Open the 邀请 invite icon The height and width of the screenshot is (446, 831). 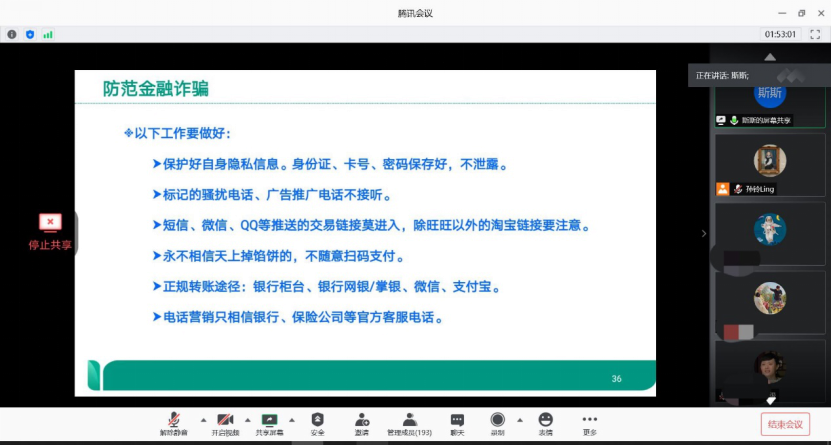pyautogui.click(x=361, y=420)
